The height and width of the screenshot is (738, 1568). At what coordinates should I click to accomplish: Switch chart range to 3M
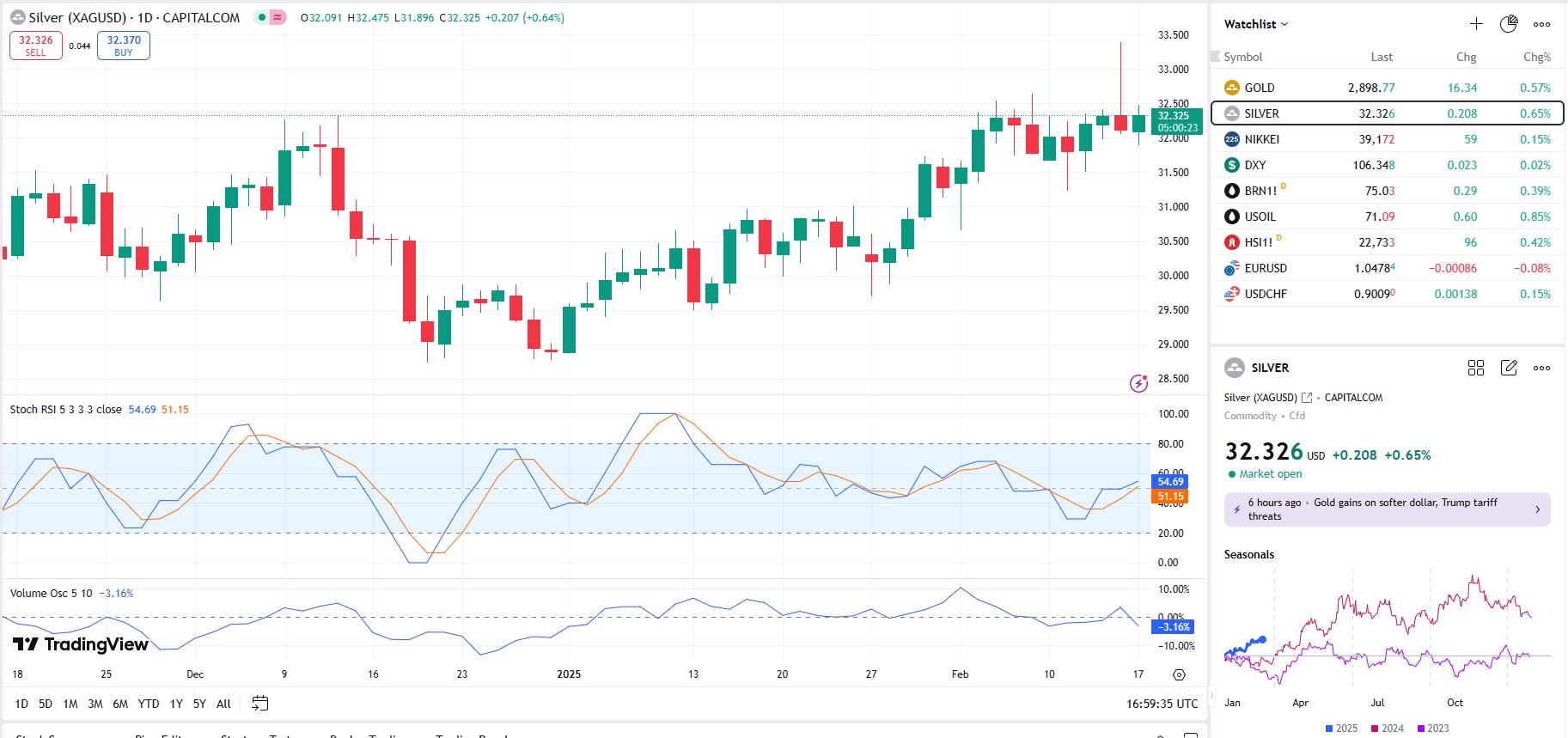[x=95, y=704]
